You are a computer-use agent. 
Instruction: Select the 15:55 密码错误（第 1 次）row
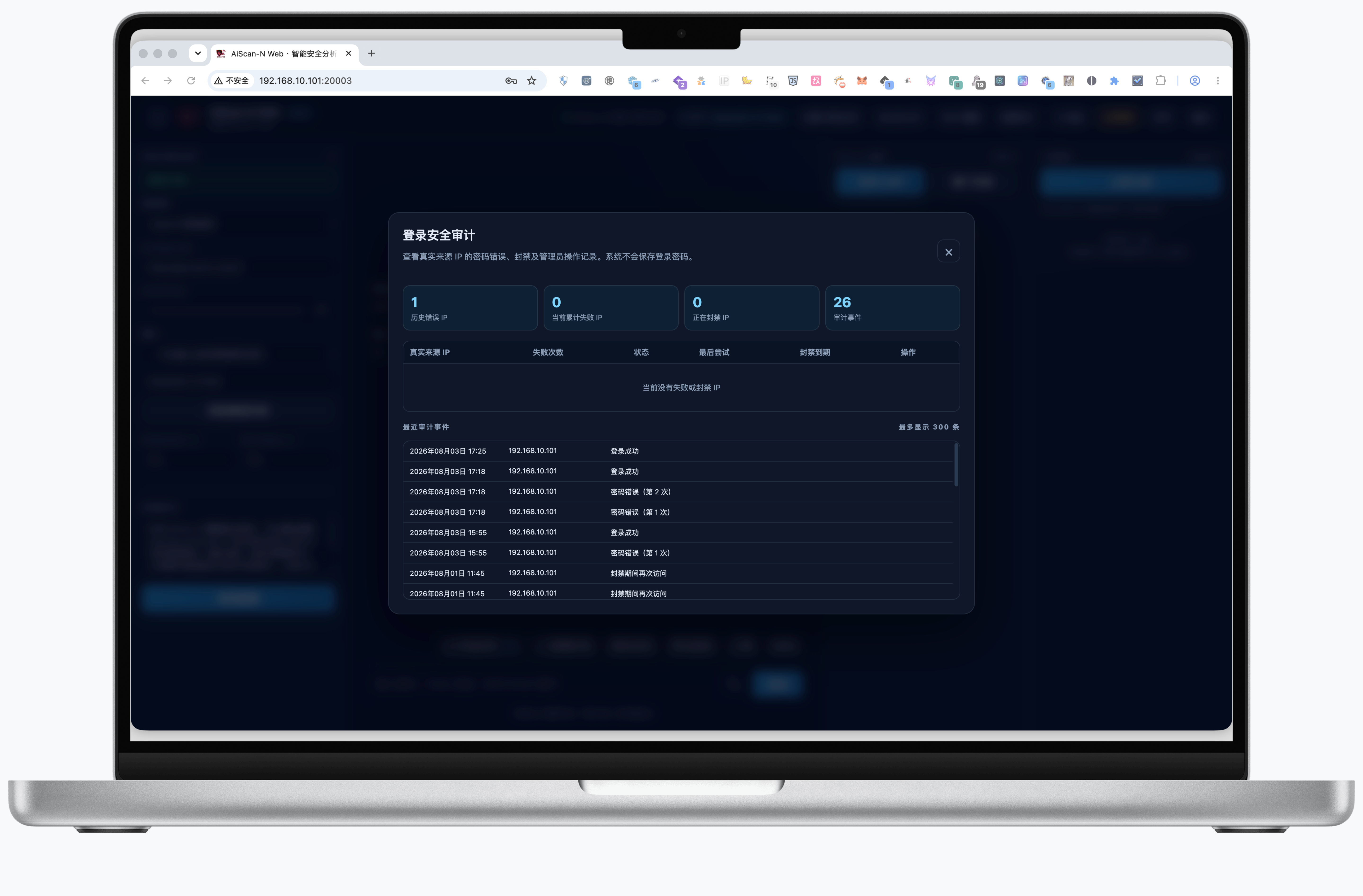pos(678,553)
